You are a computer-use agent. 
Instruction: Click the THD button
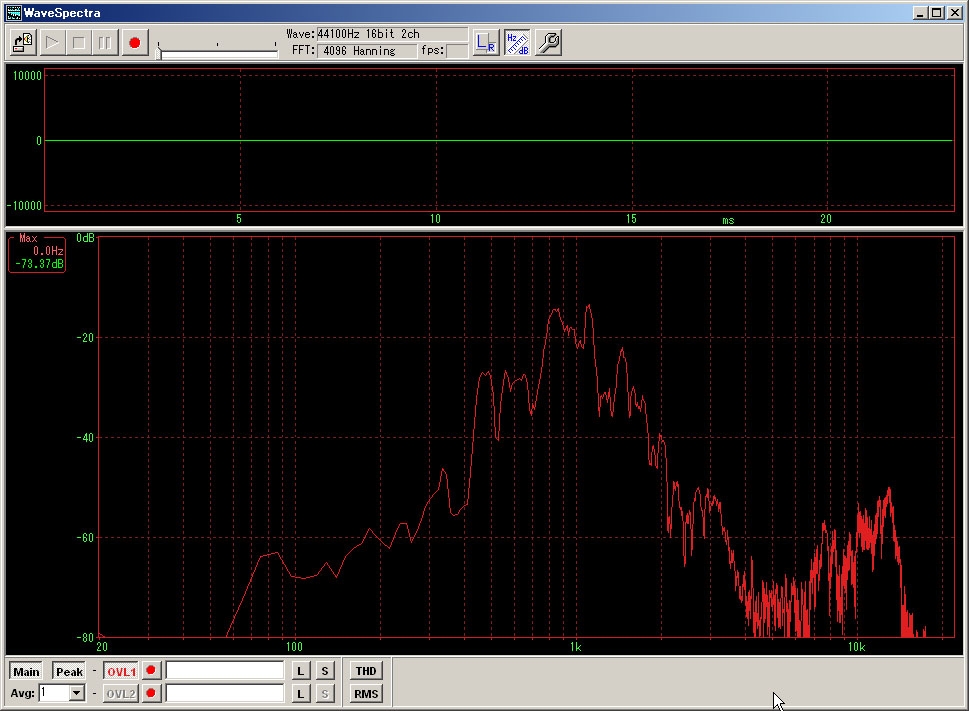click(x=366, y=671)
